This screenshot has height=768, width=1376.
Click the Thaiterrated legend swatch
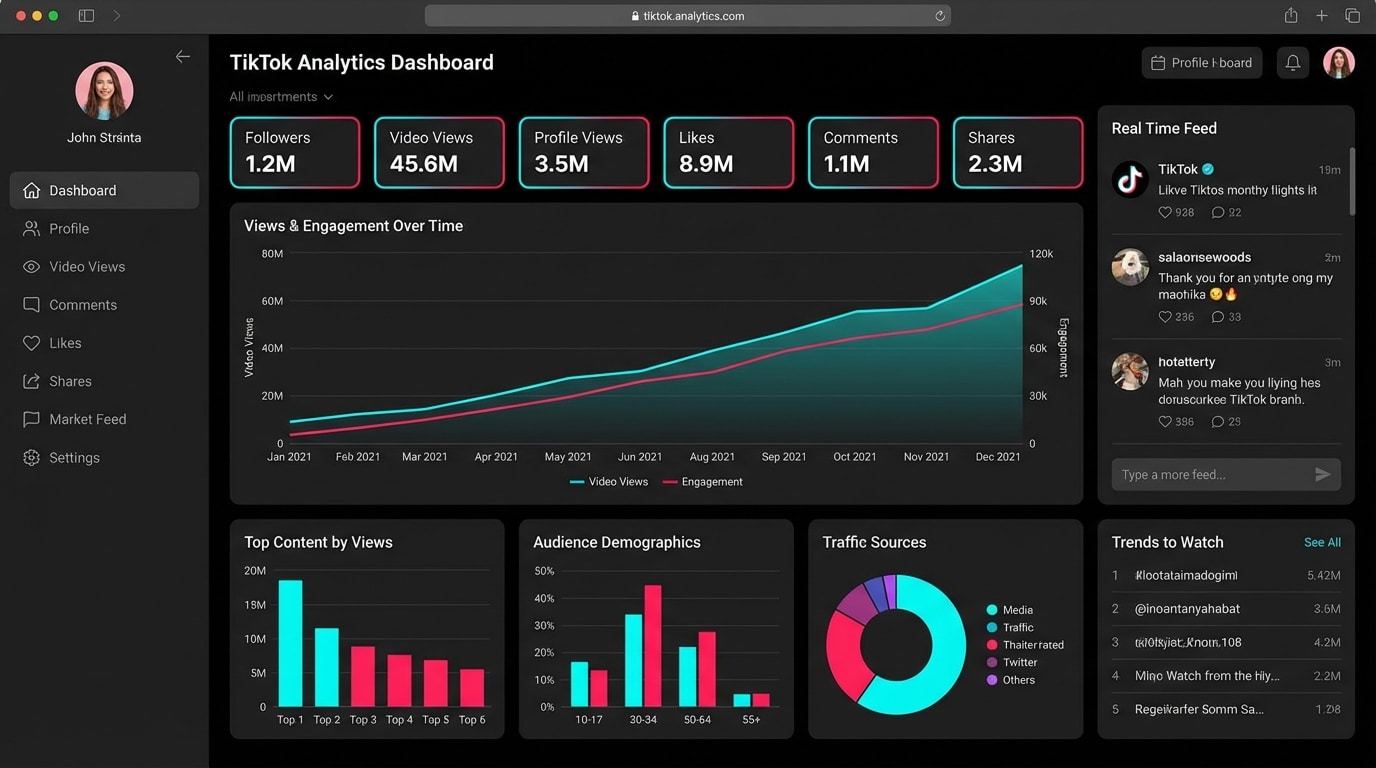click(x=992, y=645)
